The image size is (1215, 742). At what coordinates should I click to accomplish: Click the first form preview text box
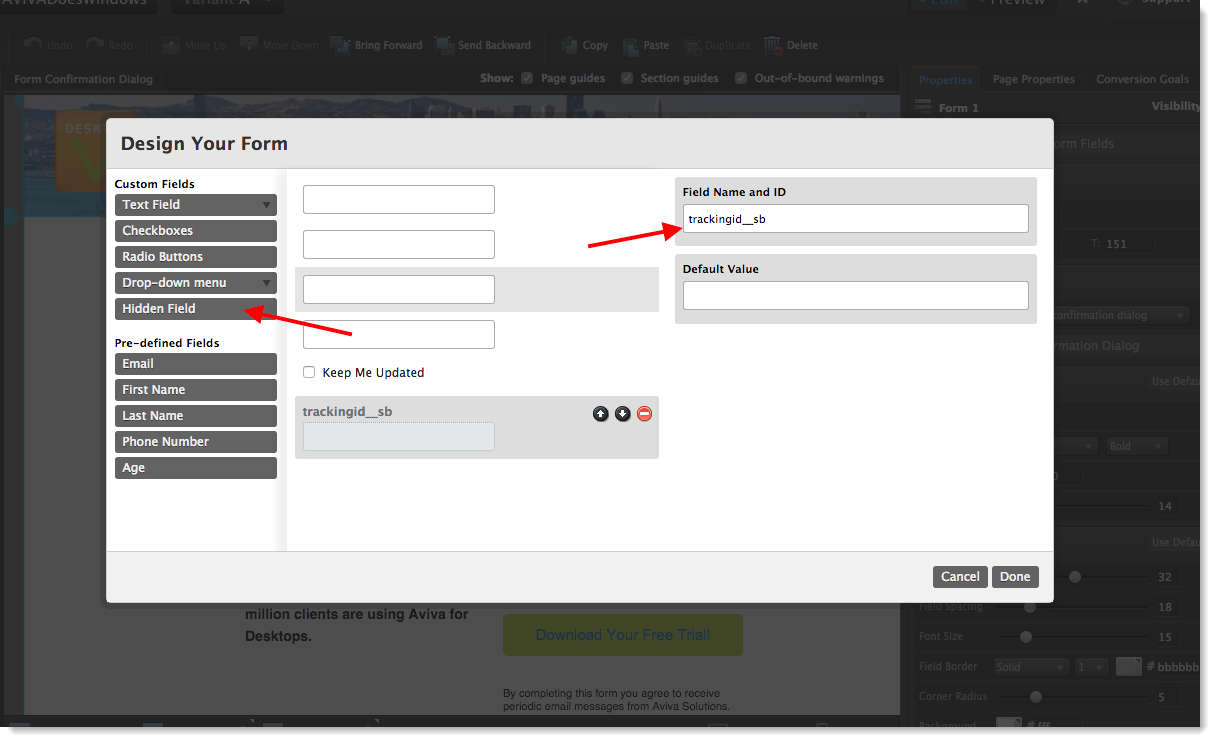pos(399,199)
